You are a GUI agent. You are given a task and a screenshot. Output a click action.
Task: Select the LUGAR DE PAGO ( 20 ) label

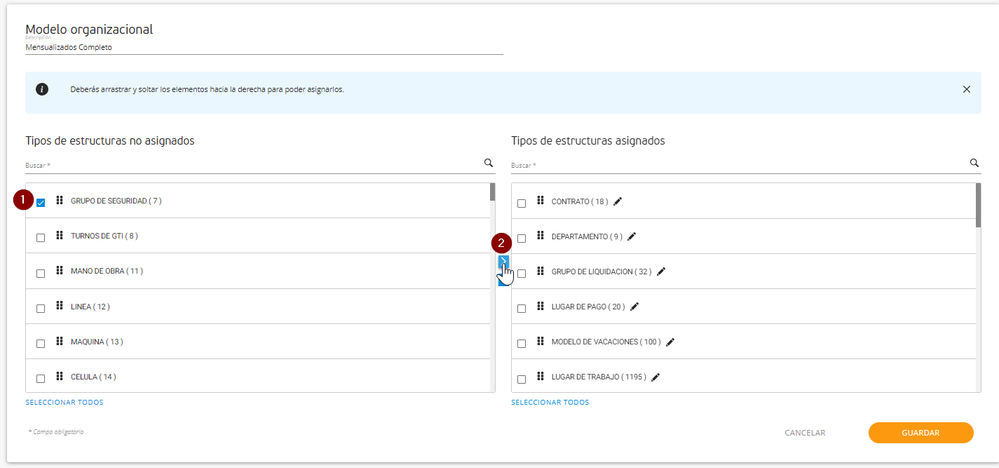click(x=588, y=306)
